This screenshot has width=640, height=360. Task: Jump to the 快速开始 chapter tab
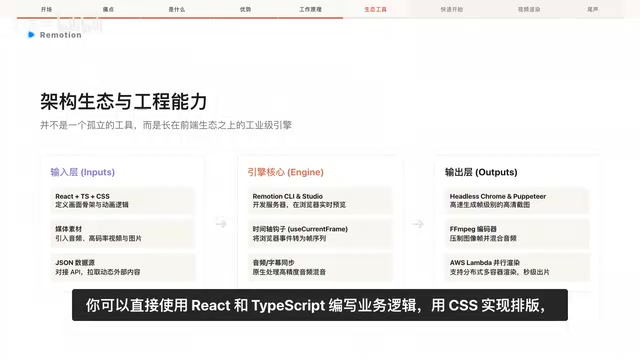pyautogui.click(x=451, y=9)
